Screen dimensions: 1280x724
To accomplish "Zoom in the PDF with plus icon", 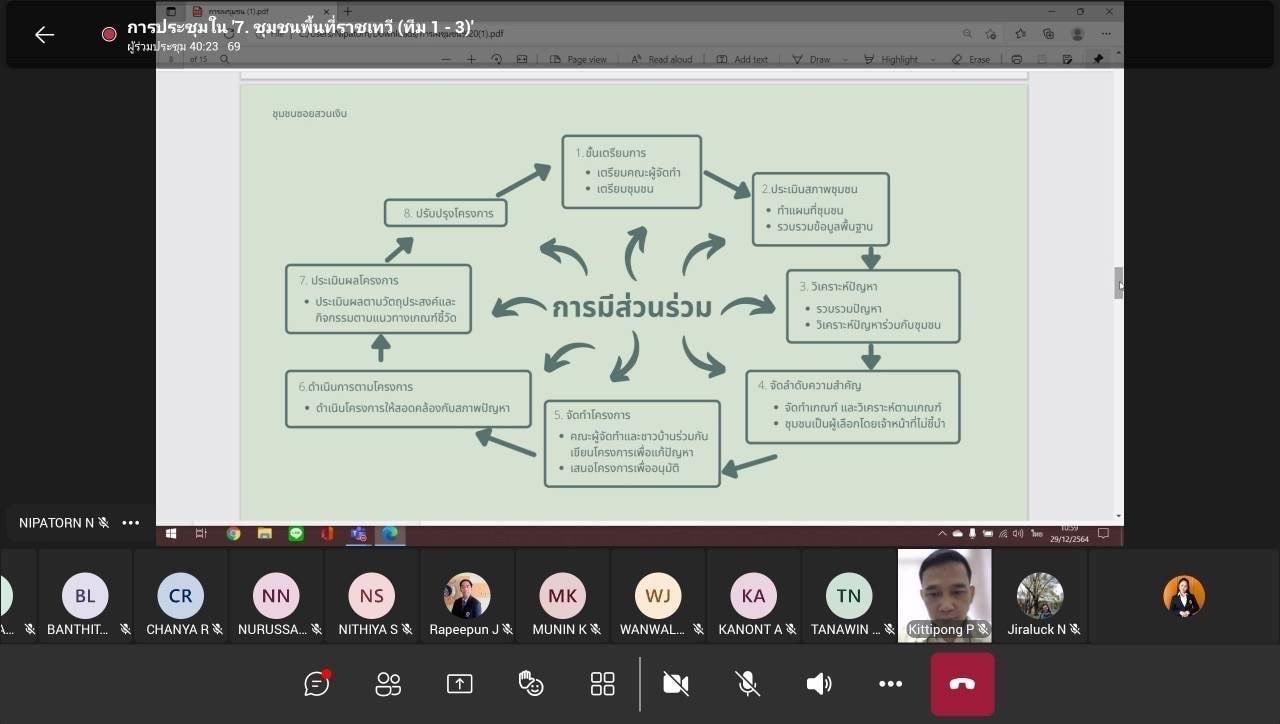I will click(x=472, y=59).
